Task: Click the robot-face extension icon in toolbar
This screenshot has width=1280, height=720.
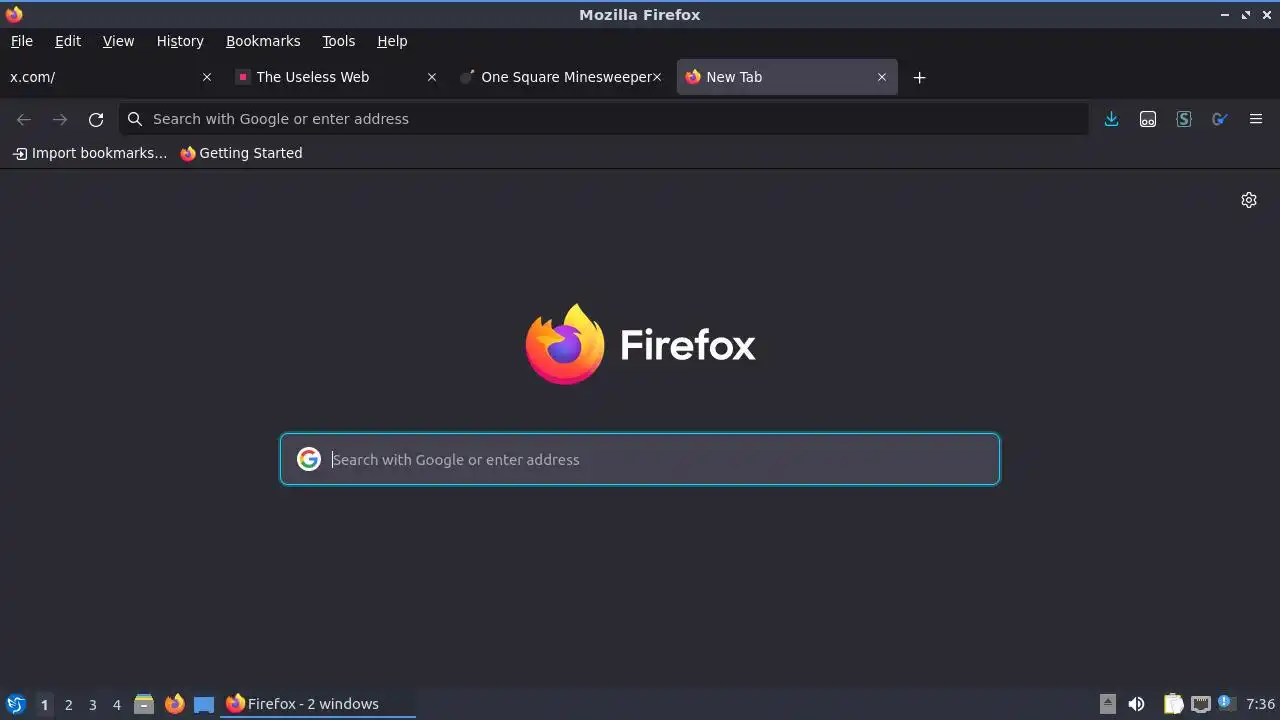Action: coord(1148,119)
